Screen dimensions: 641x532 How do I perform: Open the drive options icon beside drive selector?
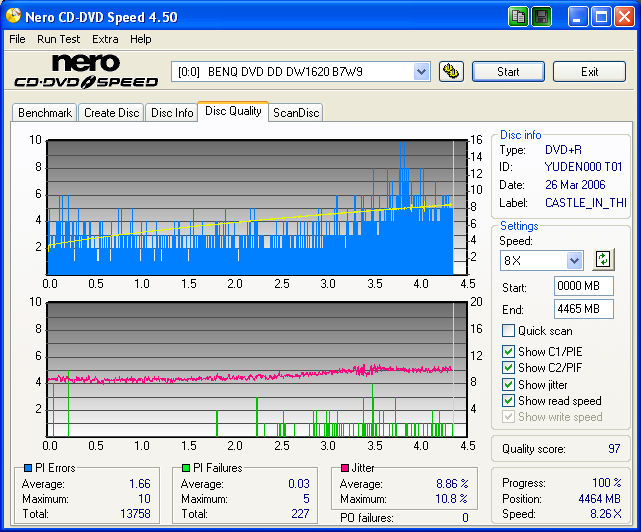point(451,72)
